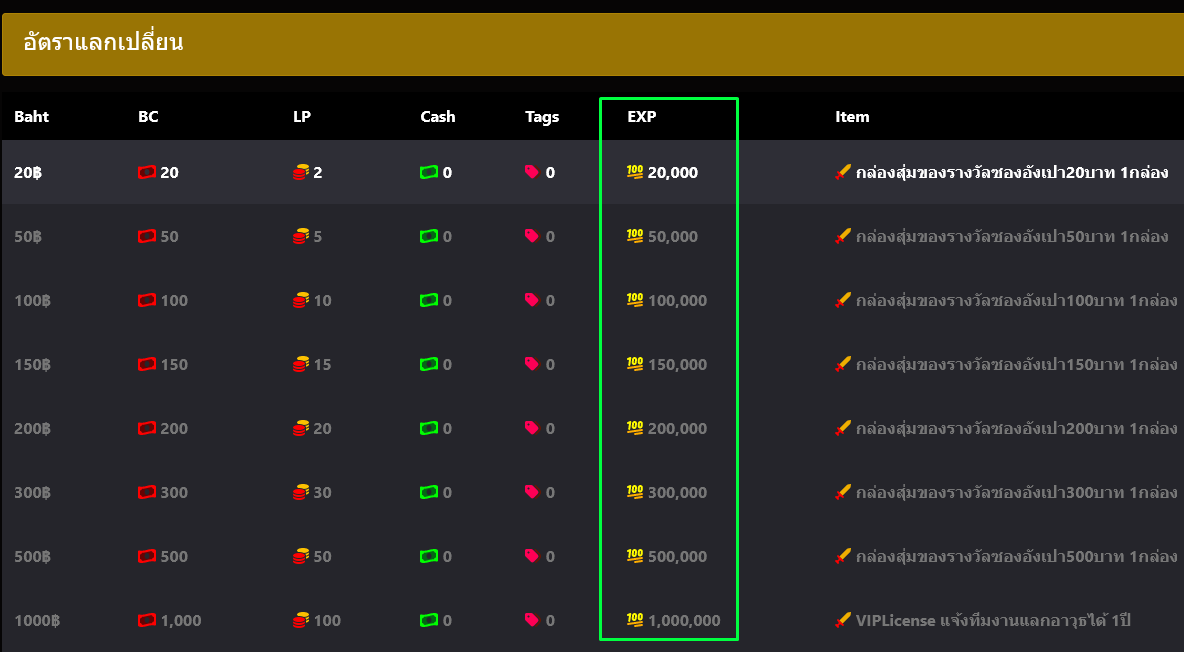1184x652 pixels.
Task: Click the red BC ticket icon in the 500฿ row
Action: (x=147, y=557)
